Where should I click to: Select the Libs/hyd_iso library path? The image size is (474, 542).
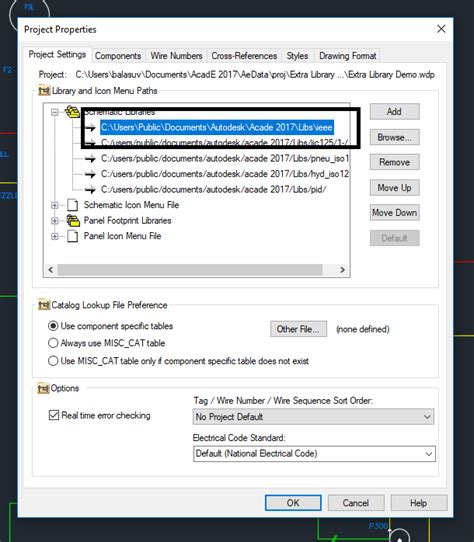point(225,174)
